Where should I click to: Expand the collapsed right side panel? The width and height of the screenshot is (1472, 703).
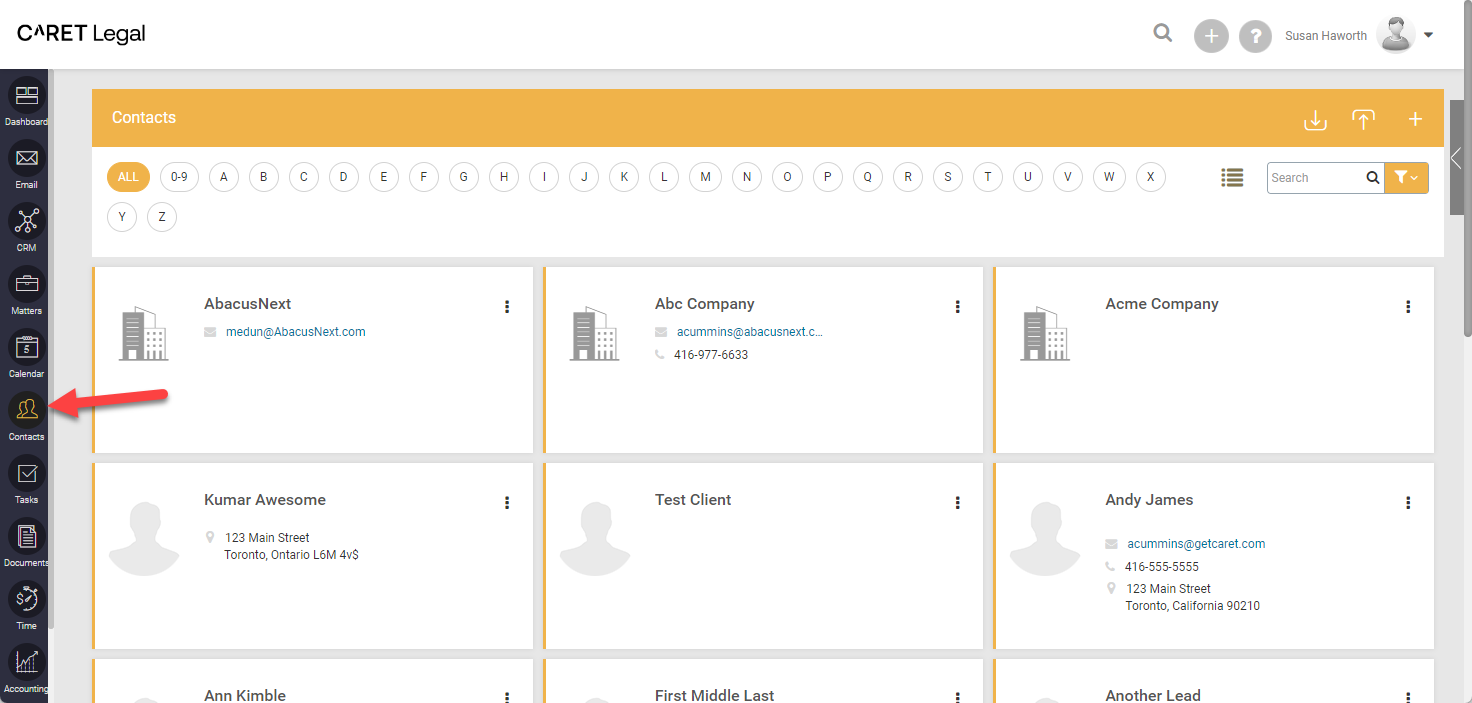point(1456,157)
